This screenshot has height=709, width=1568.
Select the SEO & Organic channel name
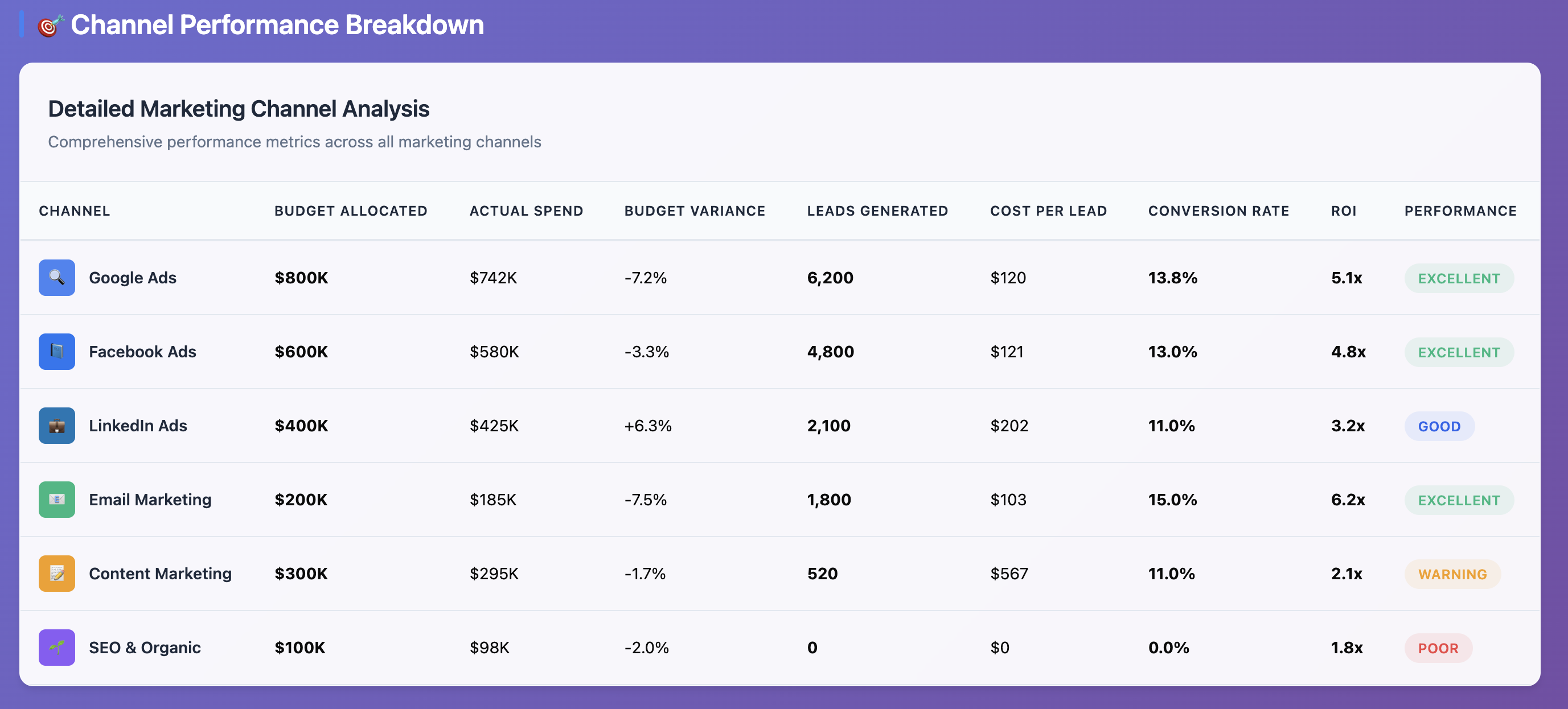click(x=145, y=648)
